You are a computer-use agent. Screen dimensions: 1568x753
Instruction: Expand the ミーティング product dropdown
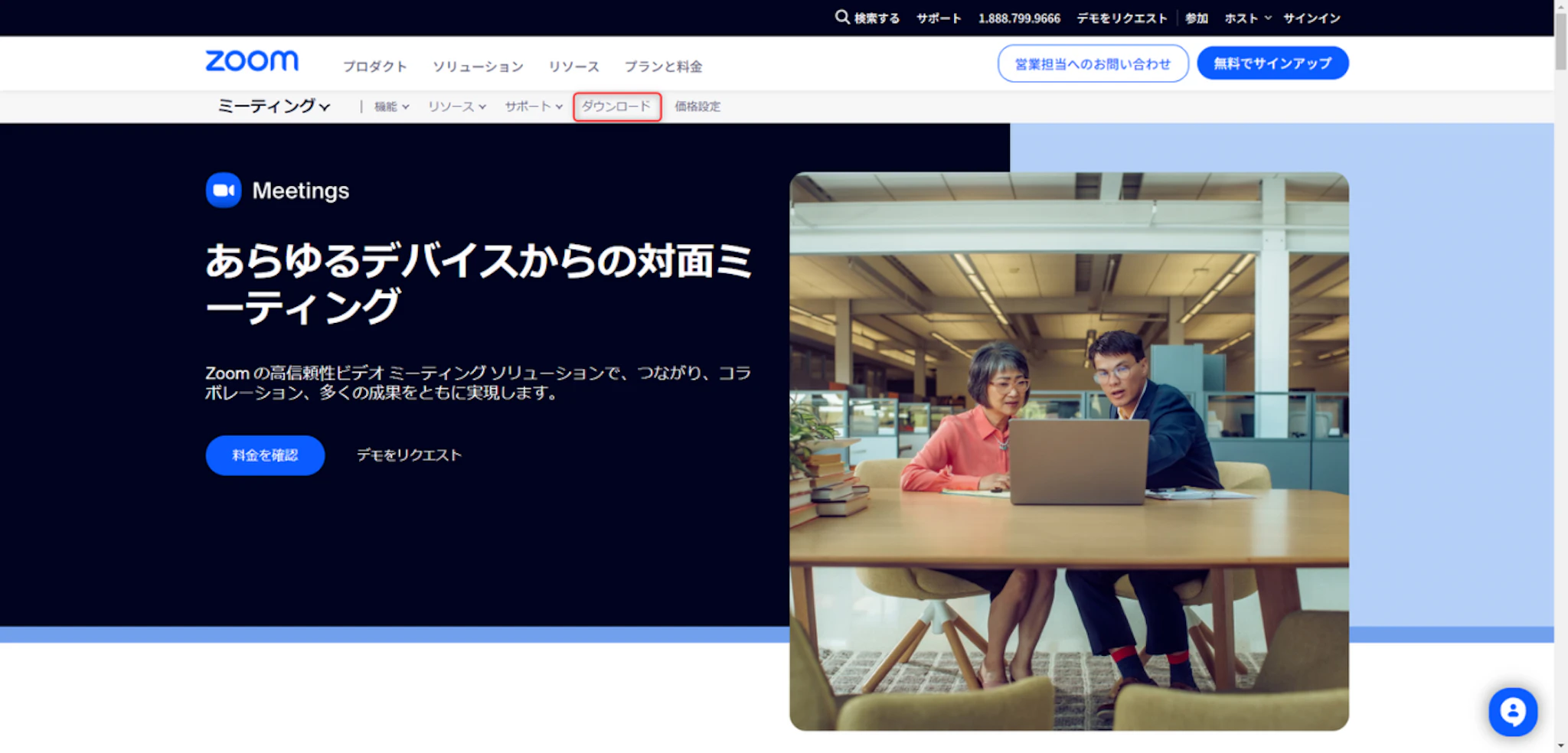pos(273,106)
